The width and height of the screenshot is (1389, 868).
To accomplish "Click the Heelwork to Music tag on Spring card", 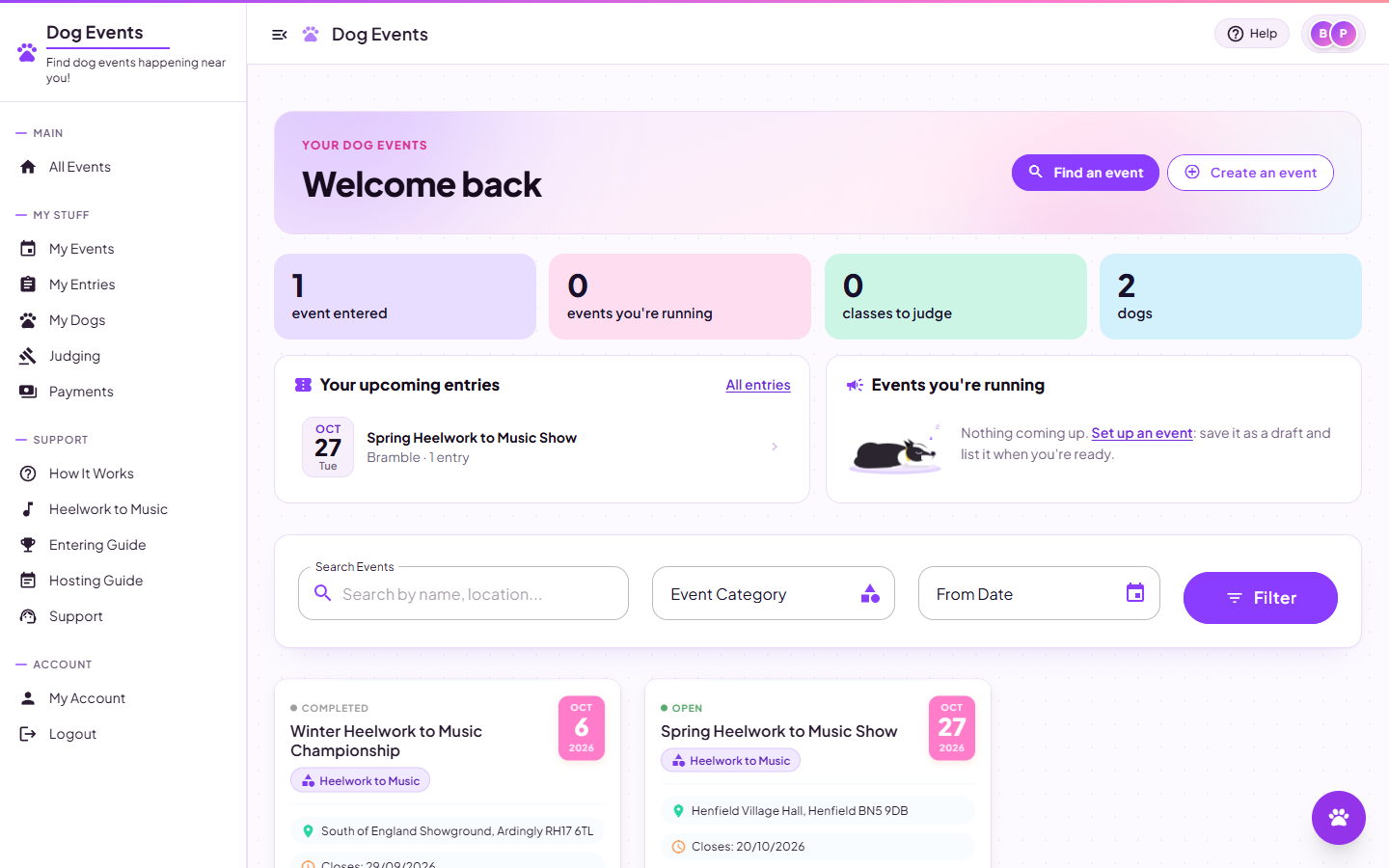I will coord(730,761).
